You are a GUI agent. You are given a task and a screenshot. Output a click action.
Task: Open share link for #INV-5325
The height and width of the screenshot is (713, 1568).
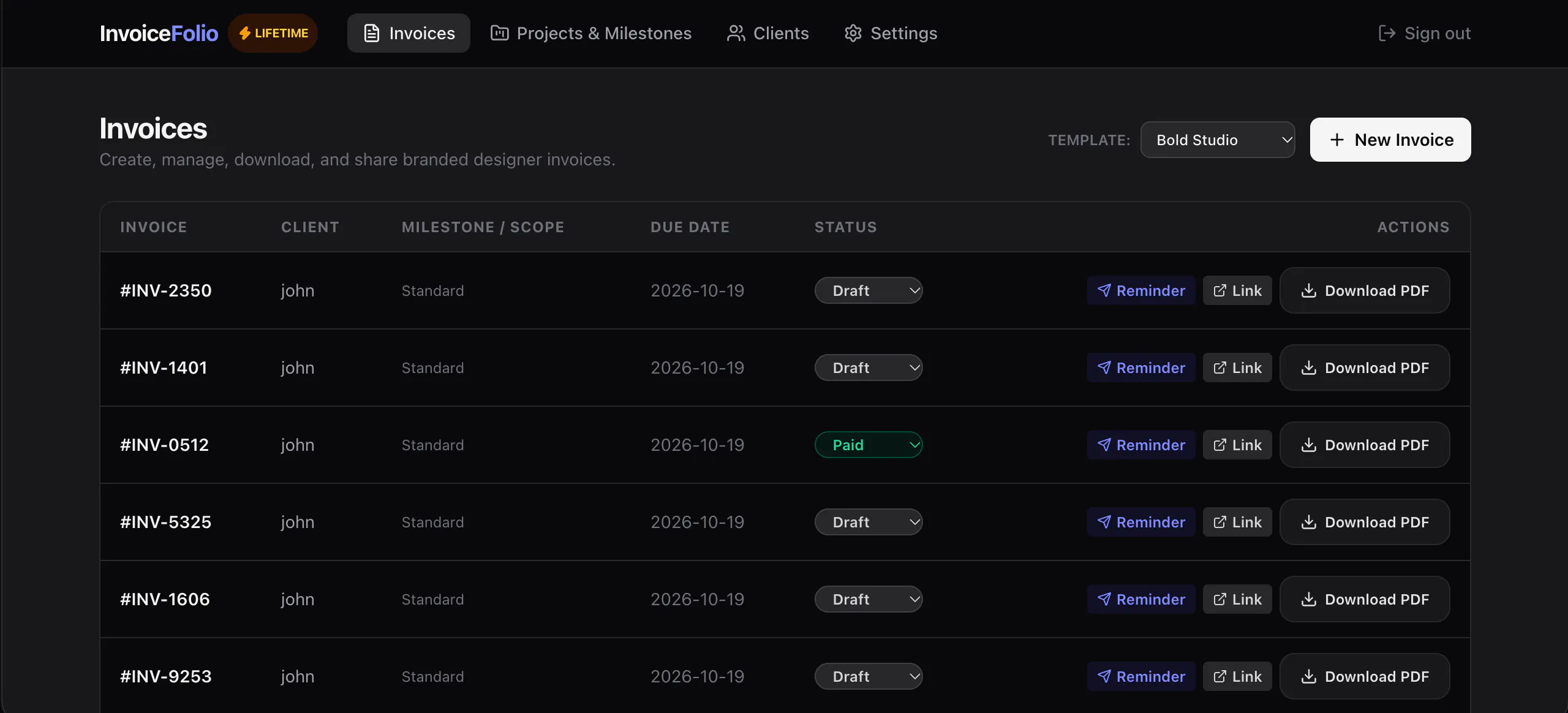[x=1237, y=522]
